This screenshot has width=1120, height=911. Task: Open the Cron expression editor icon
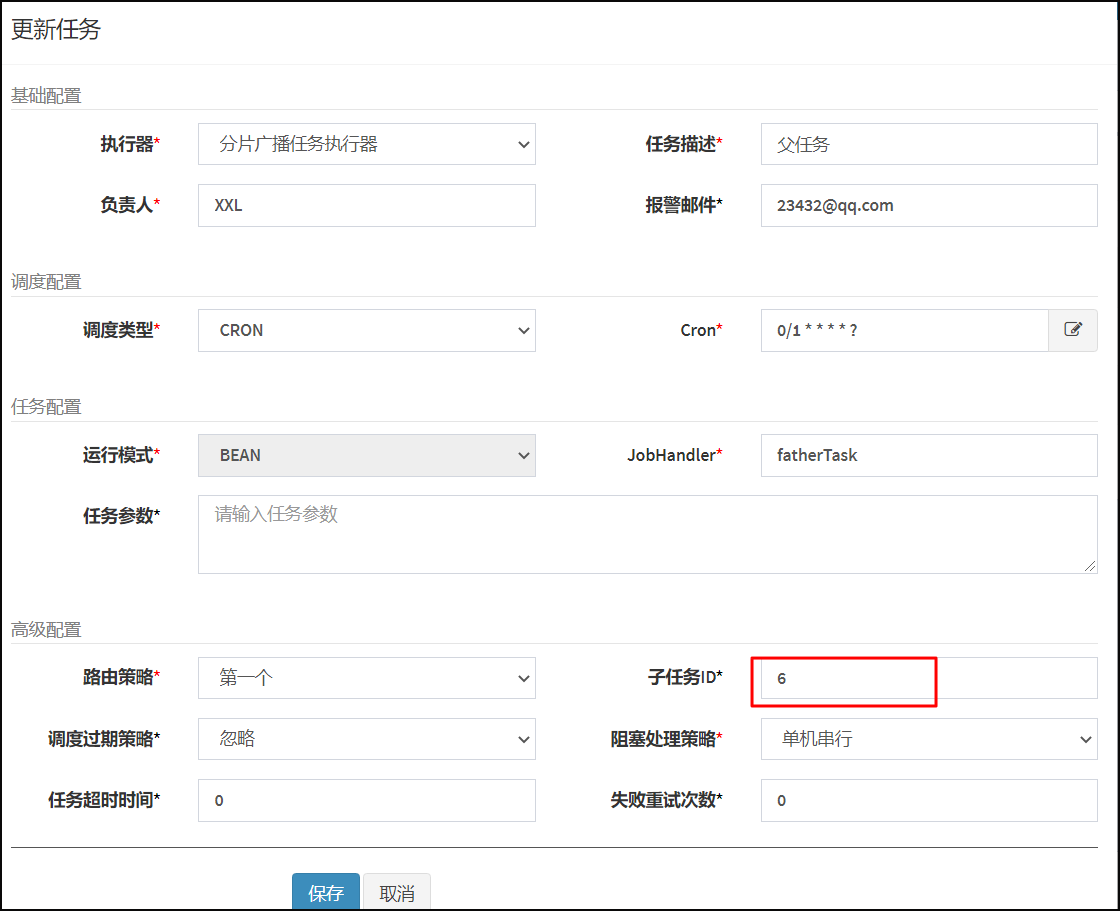click(x=1073, y=330)
